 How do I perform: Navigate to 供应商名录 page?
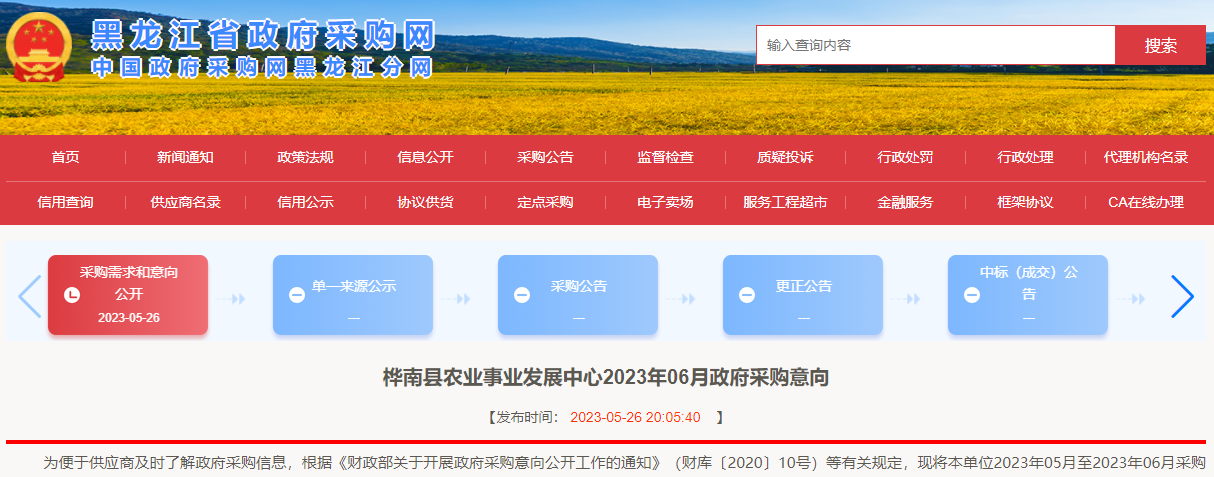(x=185, y=202)
